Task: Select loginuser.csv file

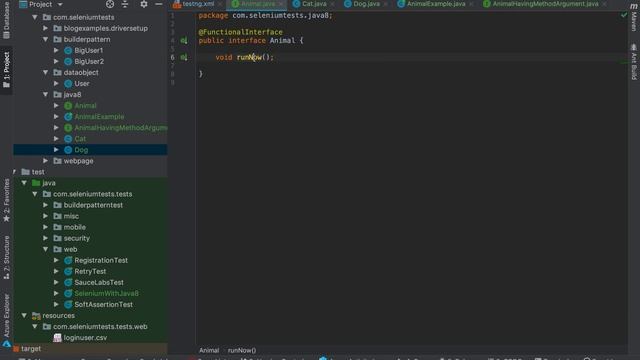Action: coord(85,338)
